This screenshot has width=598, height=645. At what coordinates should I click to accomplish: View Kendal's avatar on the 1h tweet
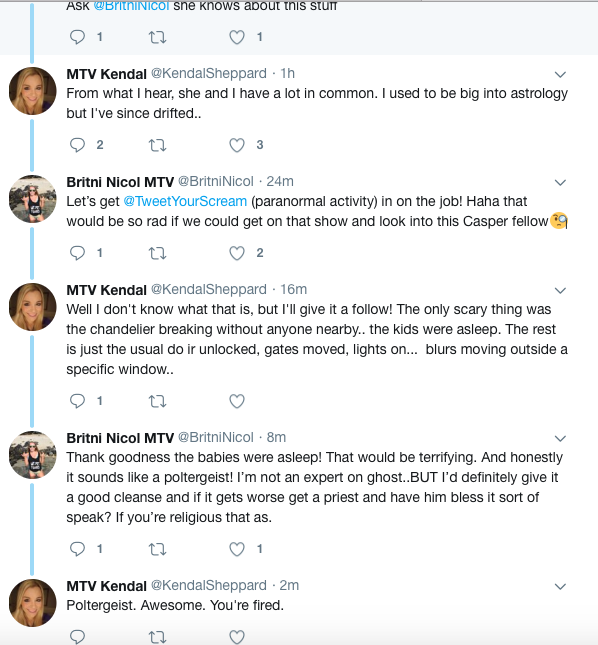[32, 91]
